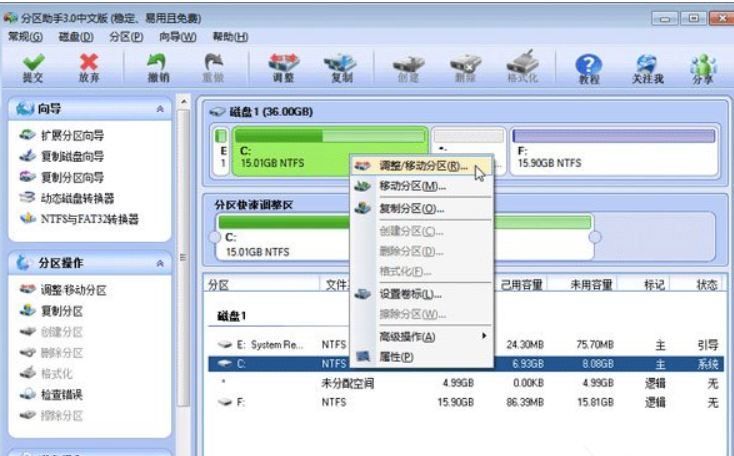This screenshot has width=734, height=456.
Task: Collapse the 向导 panel chevron
Action: pyautogui.click(x=160, y=109)
